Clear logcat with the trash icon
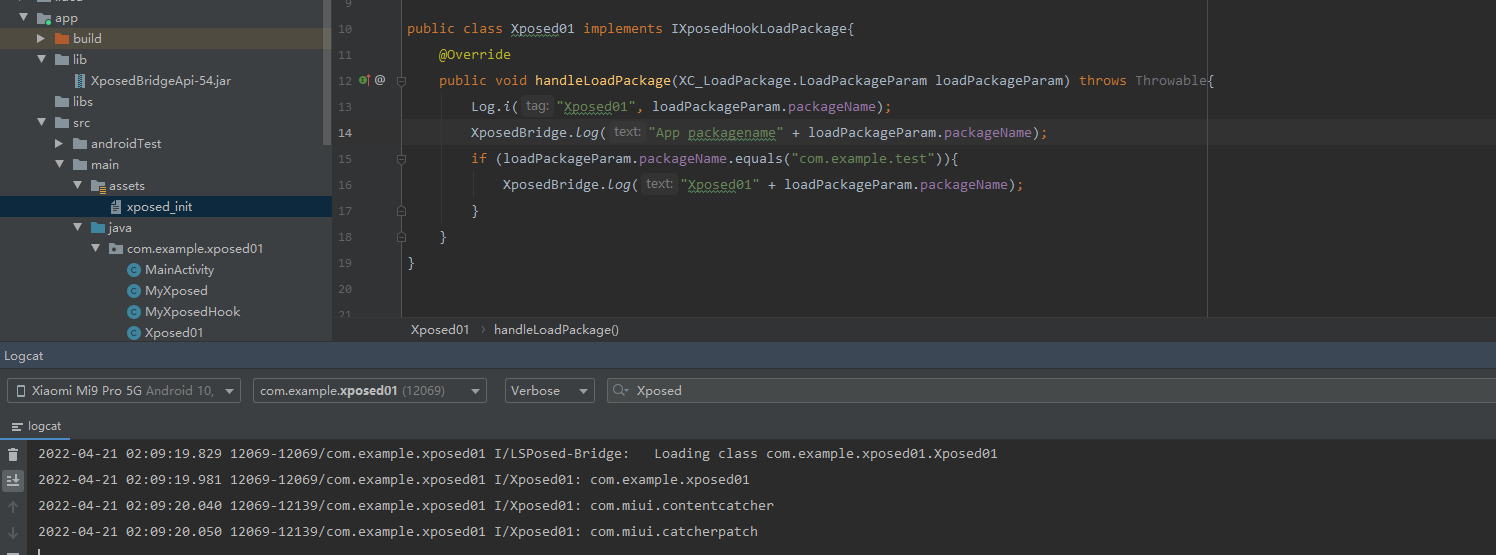Viewport: 1496px width, 555px height. coord(13,454)
